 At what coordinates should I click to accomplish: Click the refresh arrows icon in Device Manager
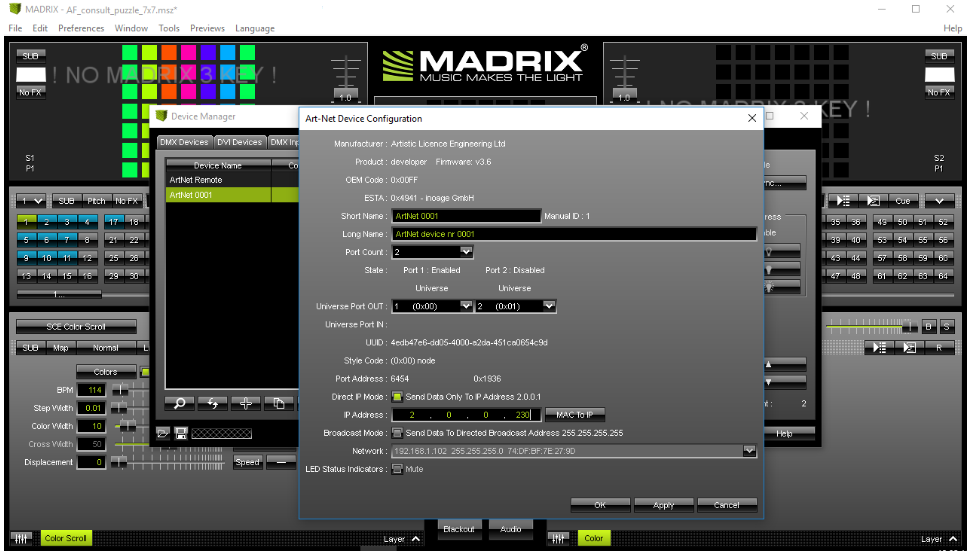point(213,404)
